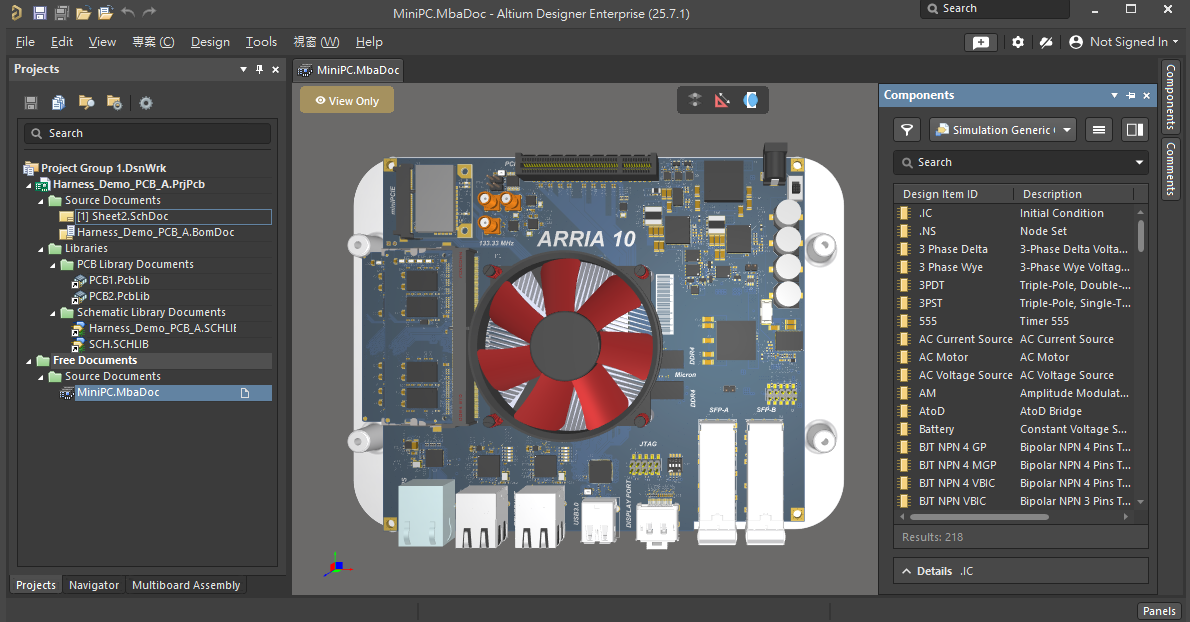Screen dimensions: 1190x622
Task: Click the Save All icon in the title bar
Action: click(62, 13)
